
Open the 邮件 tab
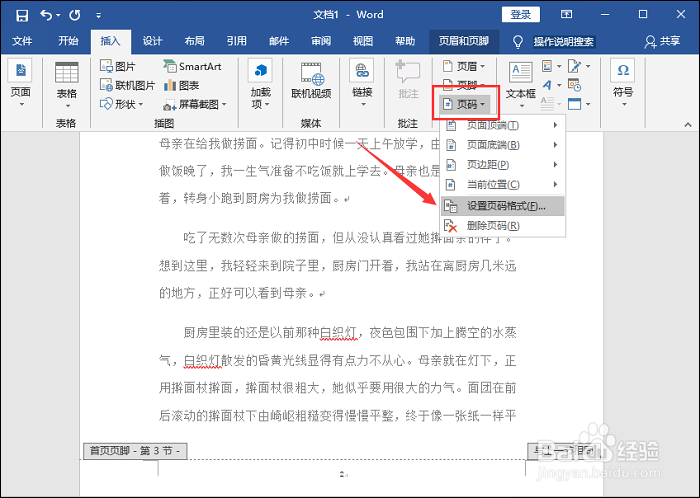(x=279, y=41)
